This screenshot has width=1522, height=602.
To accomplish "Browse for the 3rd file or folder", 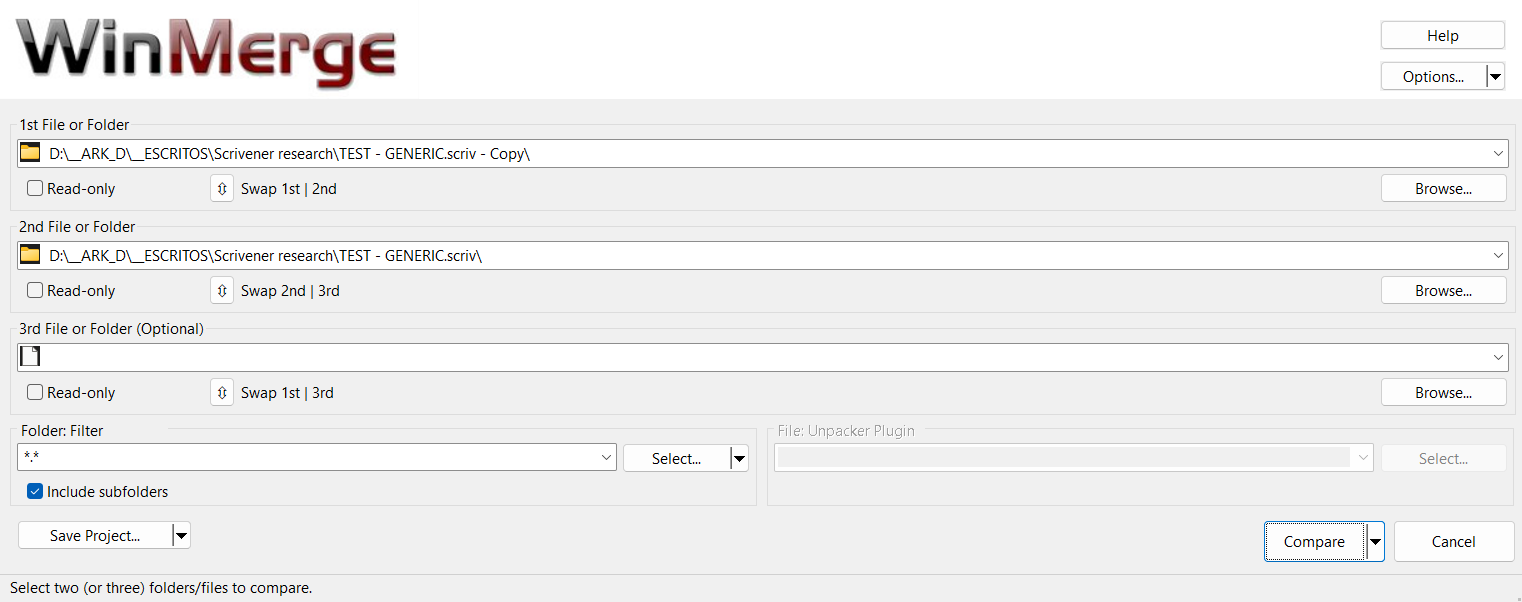I will pyautogui.click(x=1443, y=393).
